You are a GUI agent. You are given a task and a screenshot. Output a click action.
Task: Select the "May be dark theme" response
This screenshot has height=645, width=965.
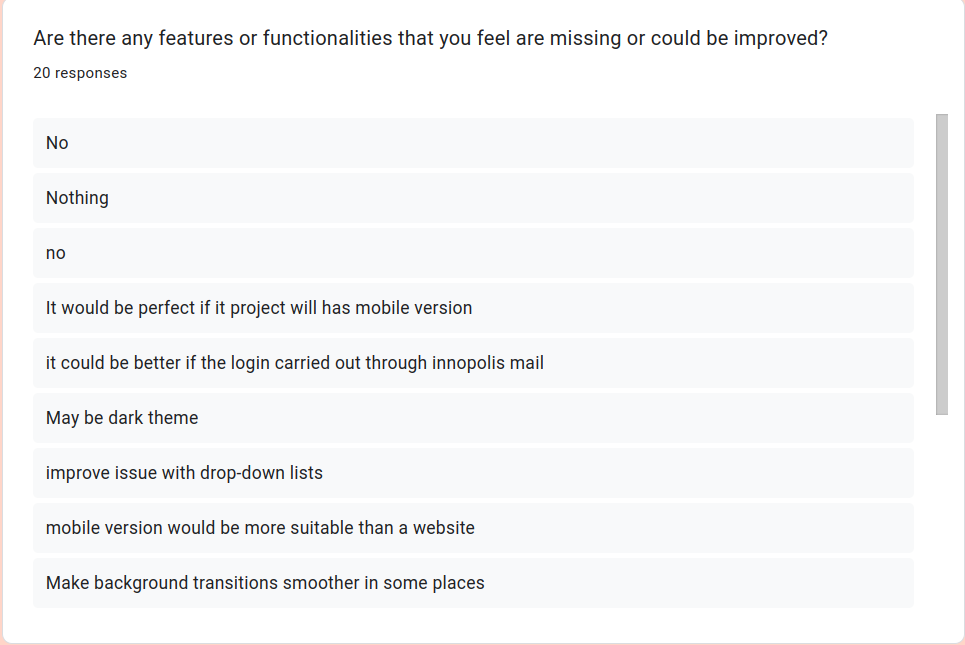coord(473,418)
